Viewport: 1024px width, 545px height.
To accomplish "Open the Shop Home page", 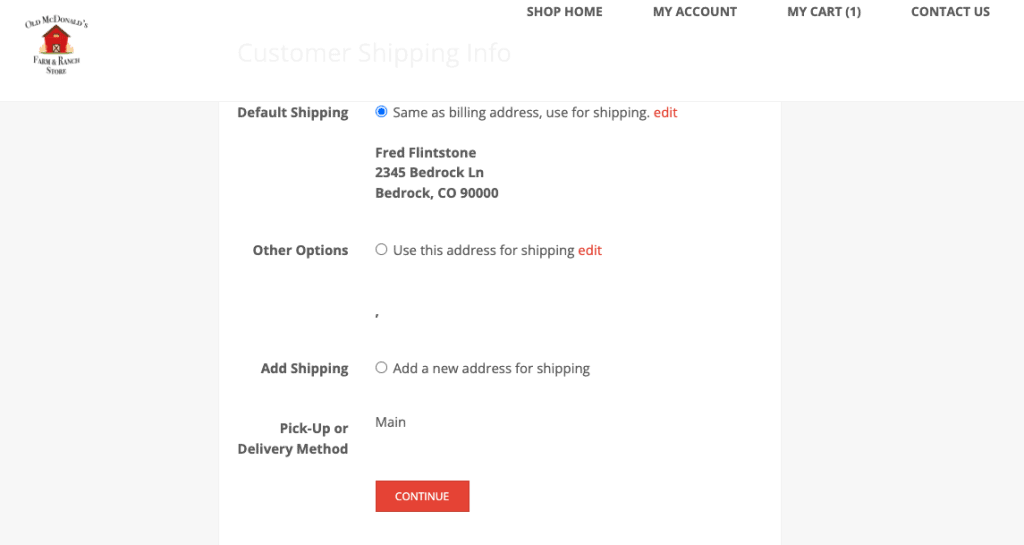I will coord(564,12).
